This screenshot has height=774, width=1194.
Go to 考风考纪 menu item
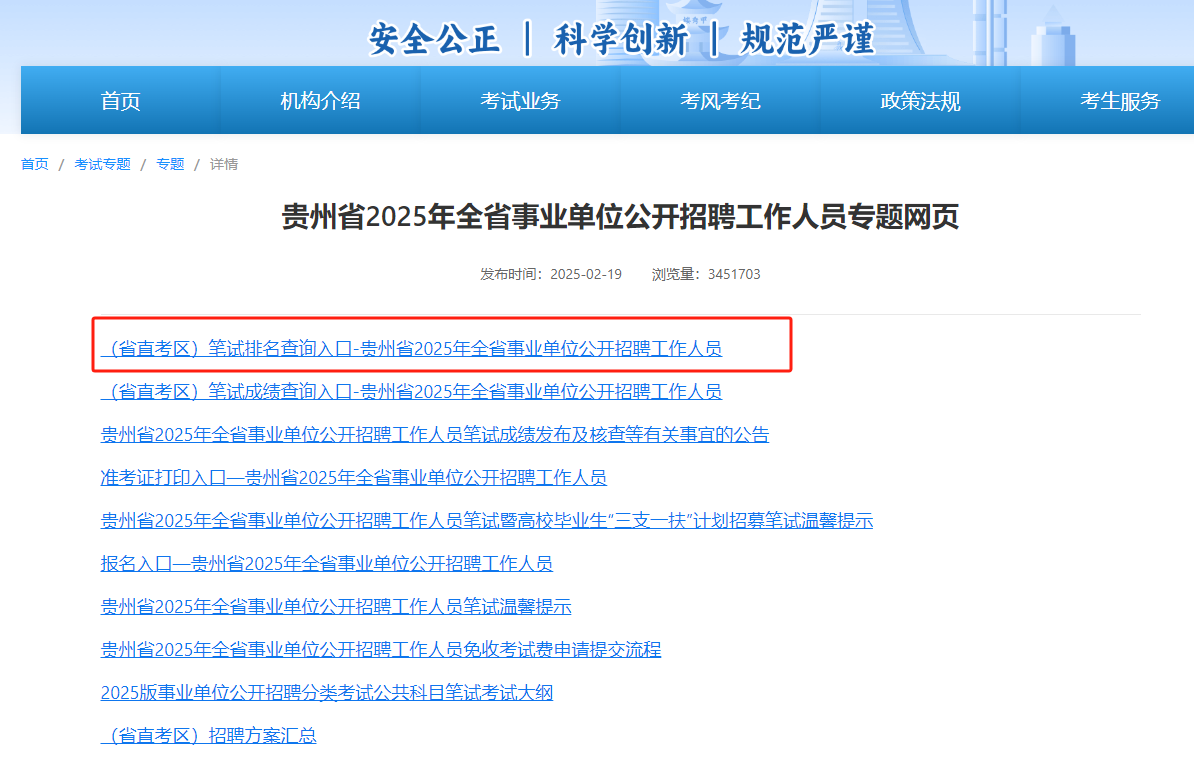(x=720, y=101)
